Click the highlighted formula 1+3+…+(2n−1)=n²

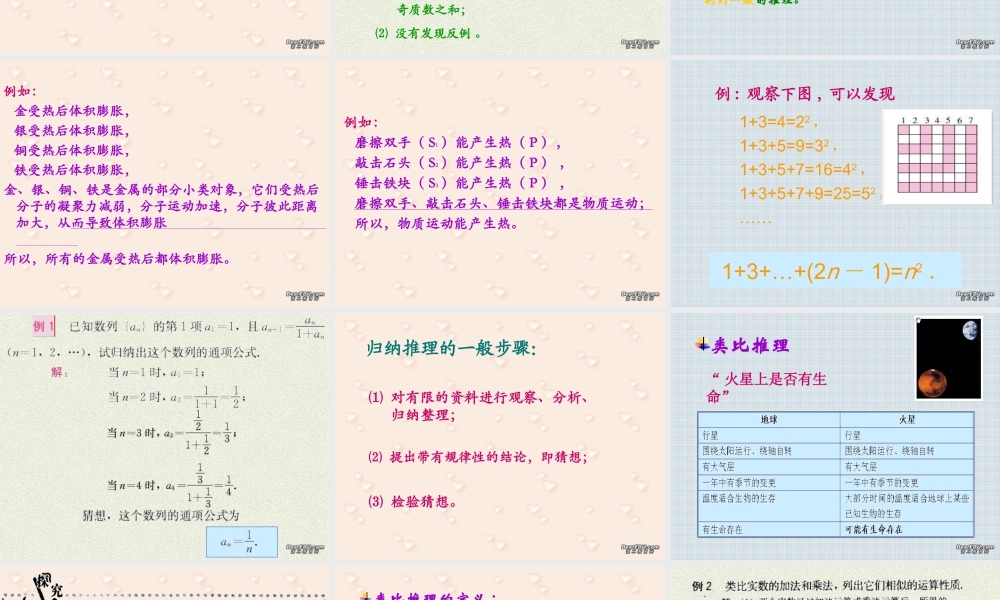click(x=835, y=270)
